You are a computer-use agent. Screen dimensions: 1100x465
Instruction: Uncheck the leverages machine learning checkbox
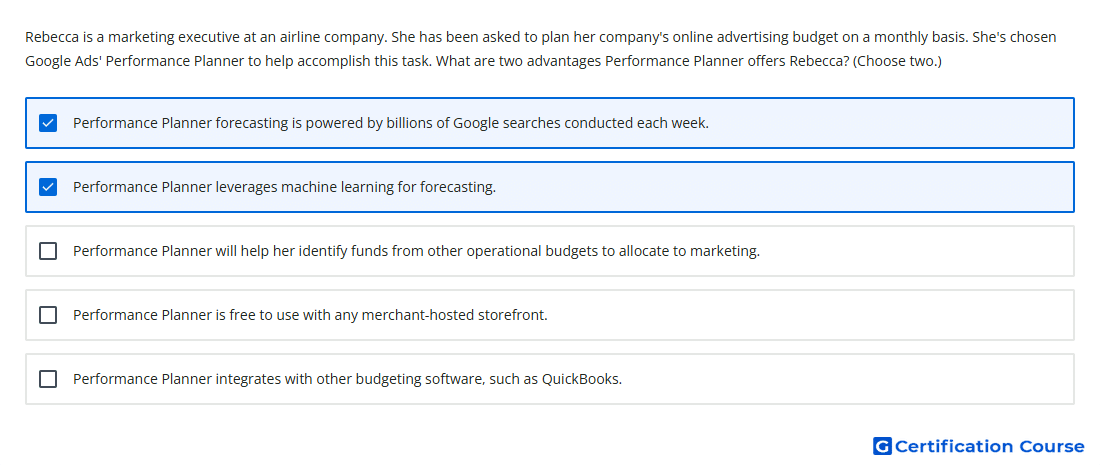pyautogui.click(x=48, y=187)
